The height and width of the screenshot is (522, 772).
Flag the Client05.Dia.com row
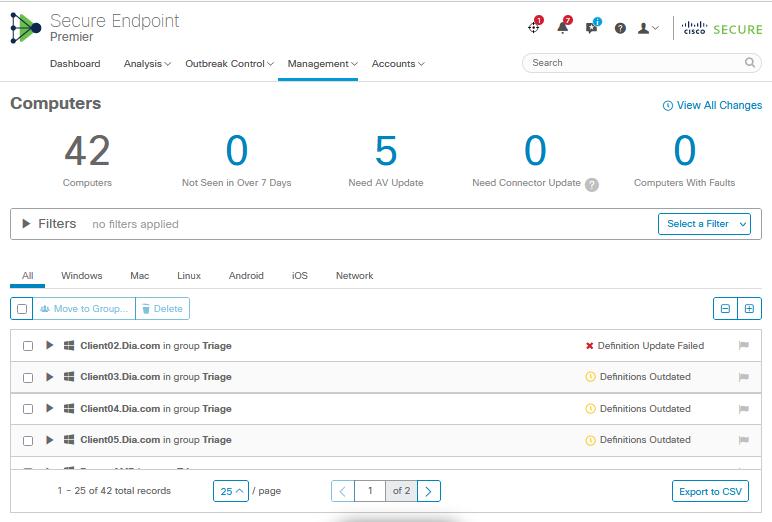pyautogui.click(x=744, y=440)
